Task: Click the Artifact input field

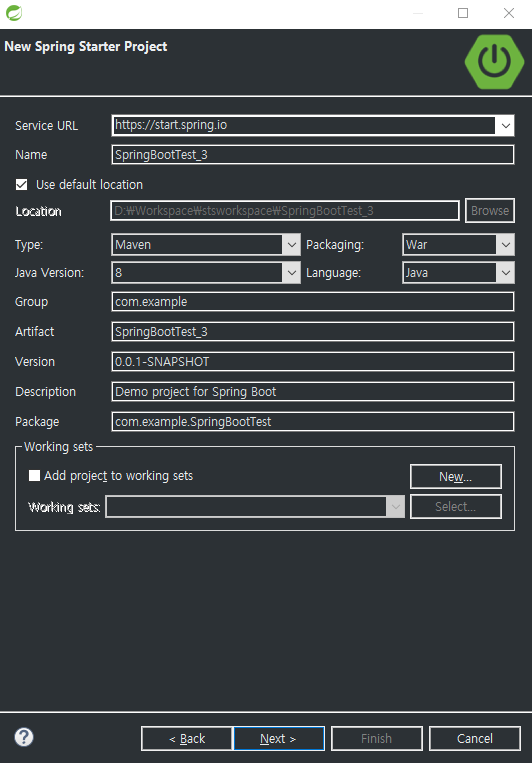Action: [312, 332]
